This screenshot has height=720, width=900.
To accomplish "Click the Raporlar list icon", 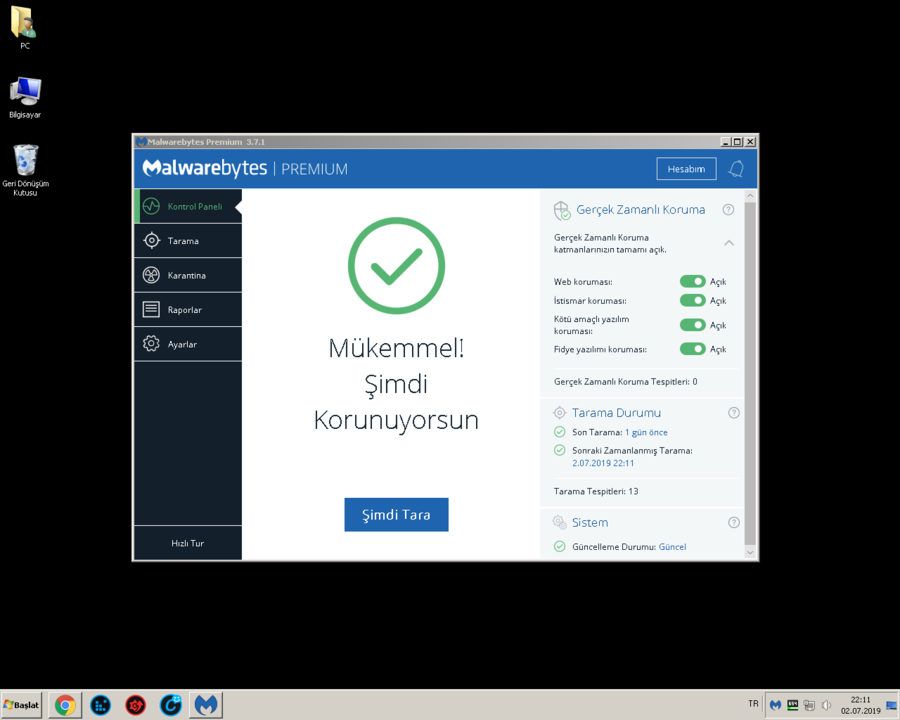I will pyautogui.click(x=151, y=309).
